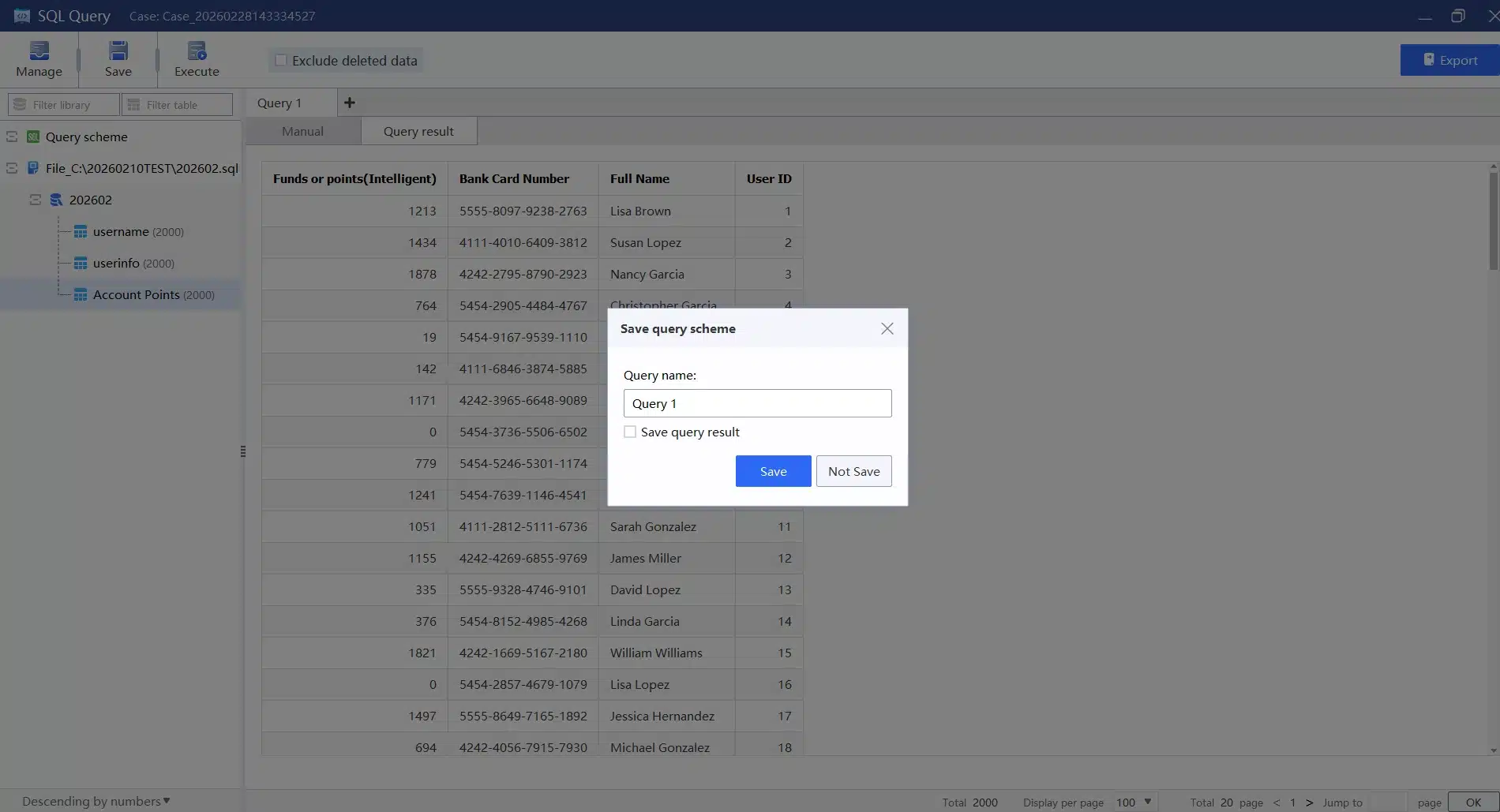Click the Query name input field

pyautogui.click(x=757, y=402)
